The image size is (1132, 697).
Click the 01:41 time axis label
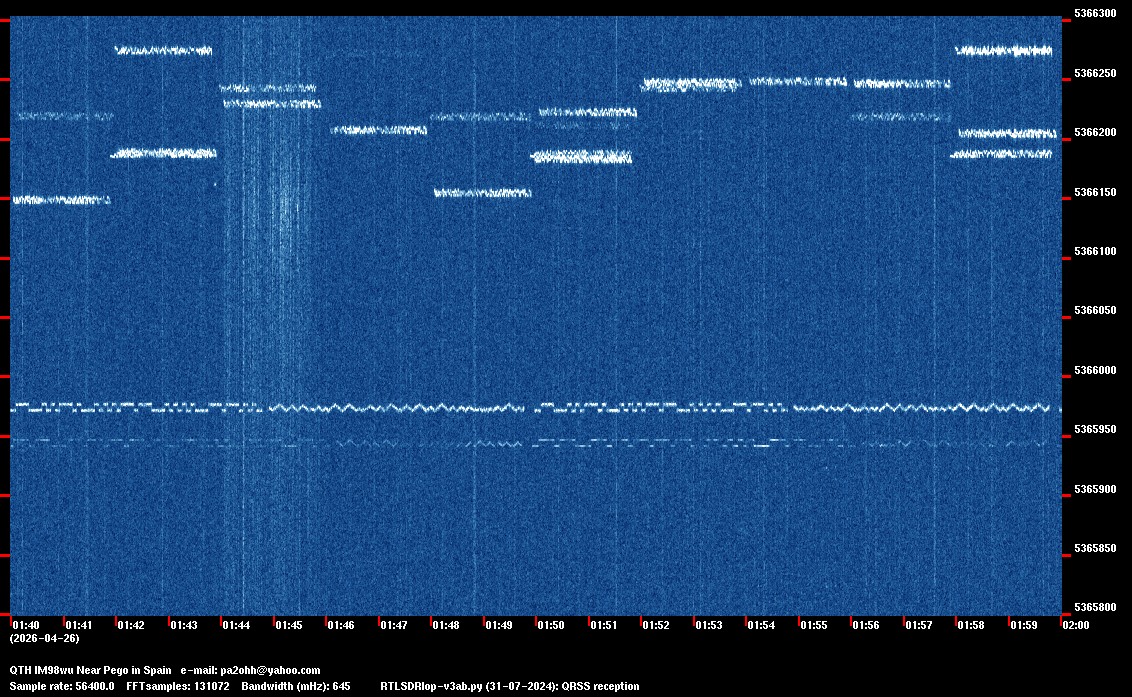(x=79, y=625)
